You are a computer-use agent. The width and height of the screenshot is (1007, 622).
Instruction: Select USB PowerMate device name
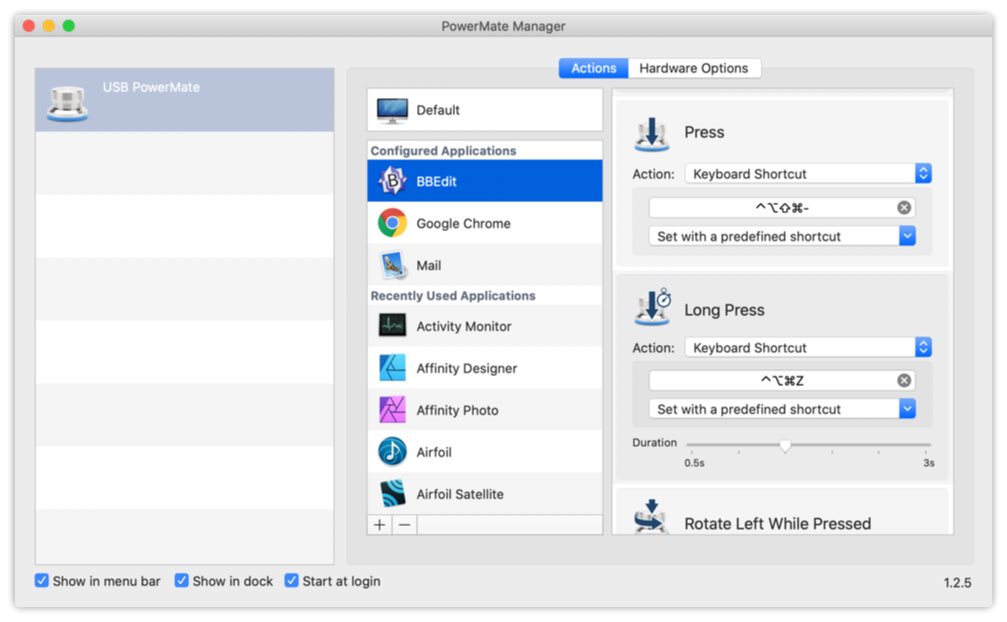click(x=151, y=87)
